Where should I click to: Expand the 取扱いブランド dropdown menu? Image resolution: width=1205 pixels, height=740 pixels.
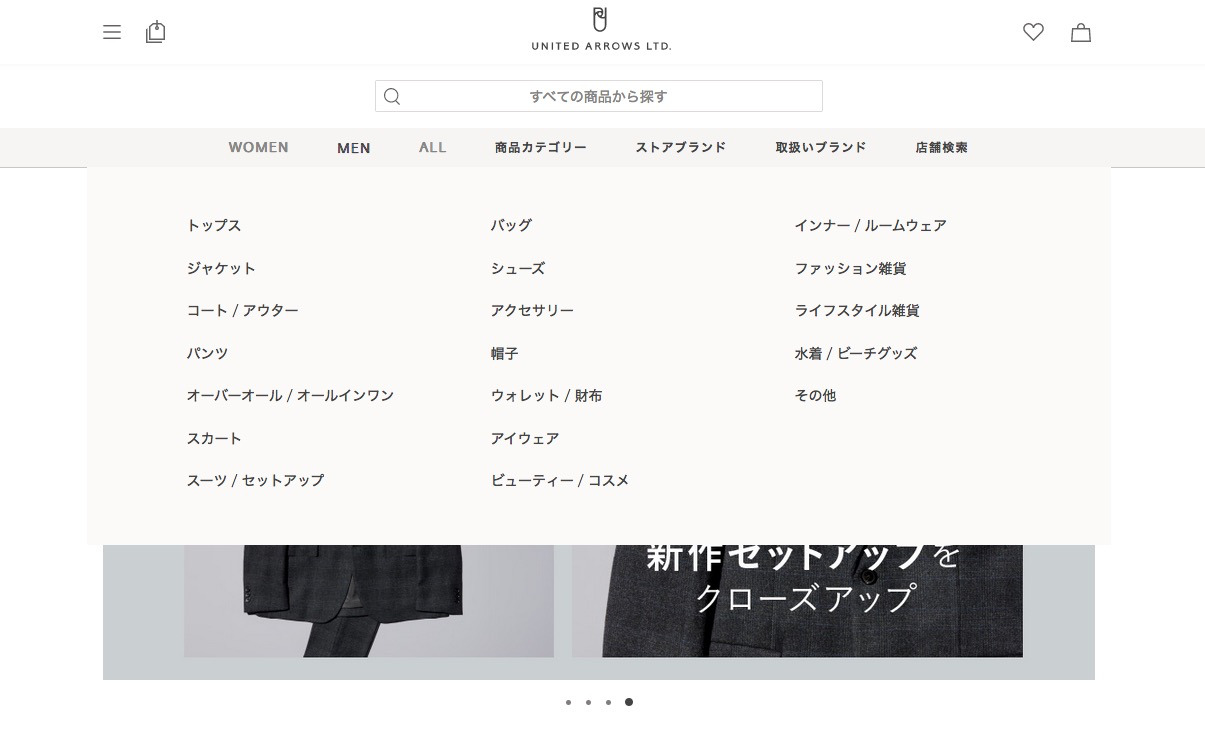click(820, 147)
